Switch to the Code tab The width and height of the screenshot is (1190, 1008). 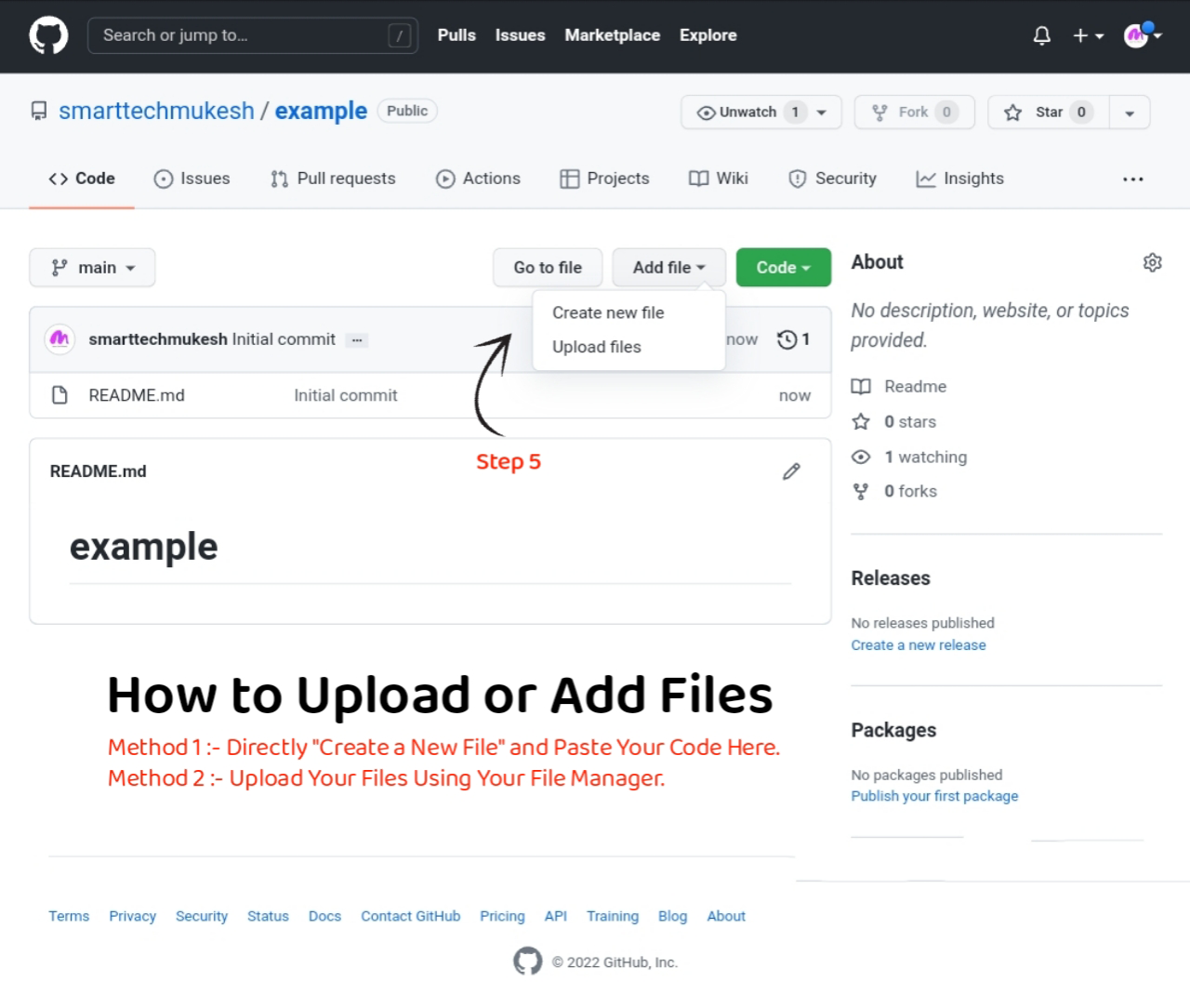click(x=82, y=179)
